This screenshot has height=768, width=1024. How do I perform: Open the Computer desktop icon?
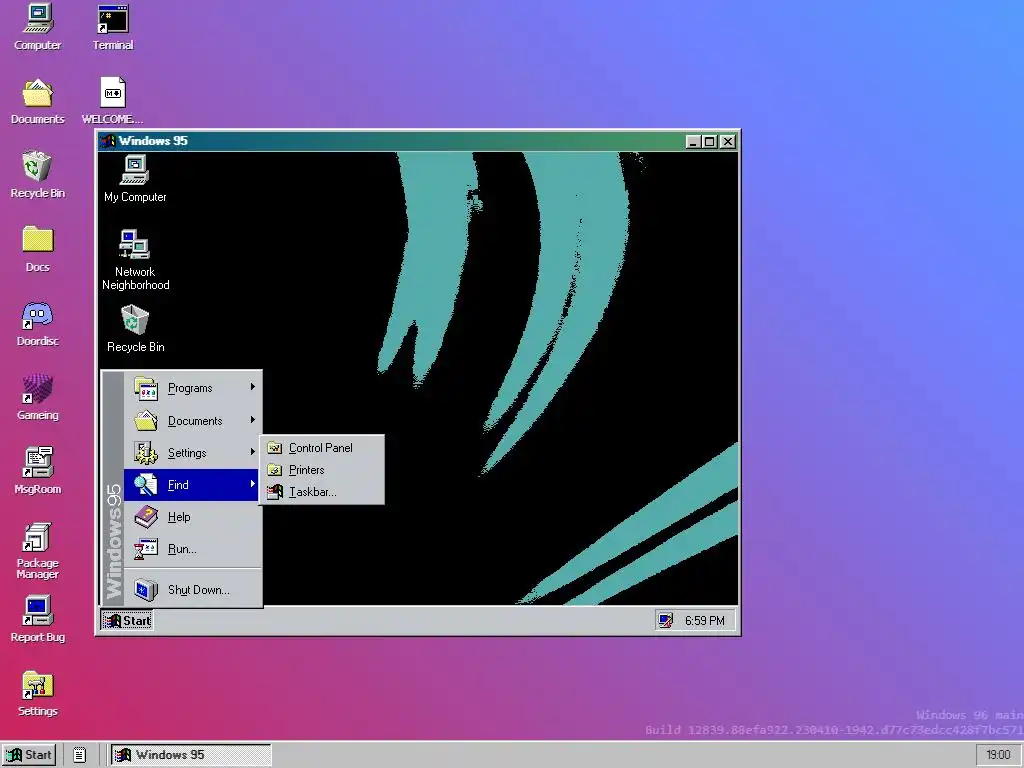37,27
